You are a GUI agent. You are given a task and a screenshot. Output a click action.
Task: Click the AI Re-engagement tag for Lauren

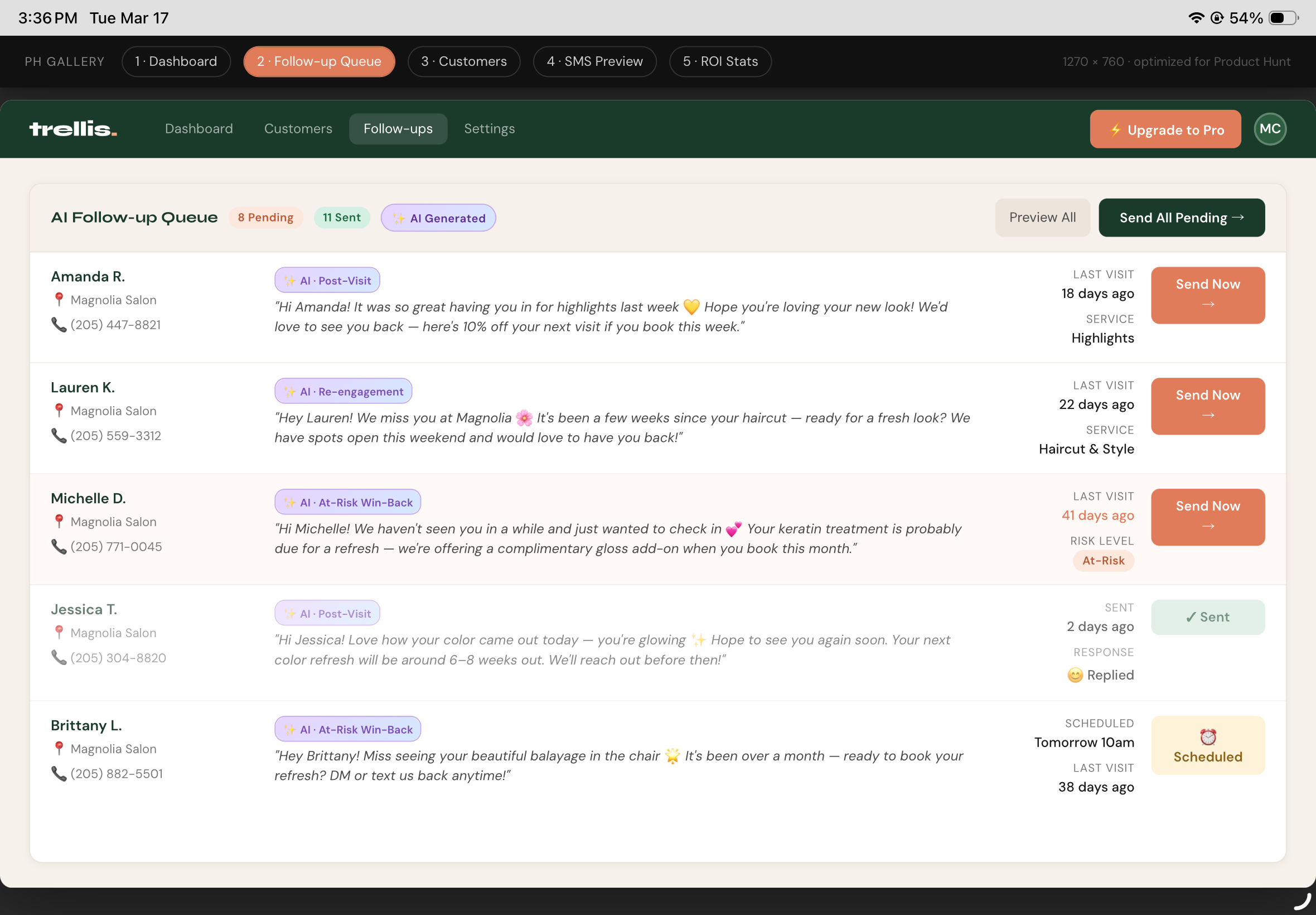(x=343, y=392)
